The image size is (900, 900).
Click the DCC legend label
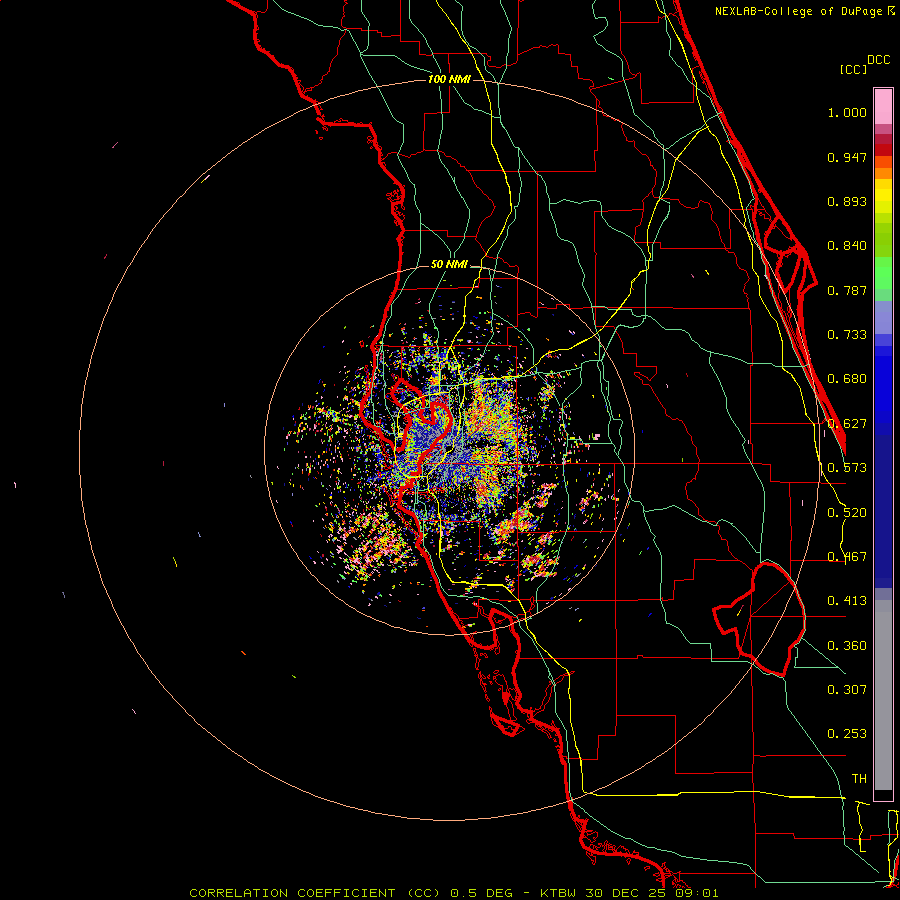pos(879,60)
